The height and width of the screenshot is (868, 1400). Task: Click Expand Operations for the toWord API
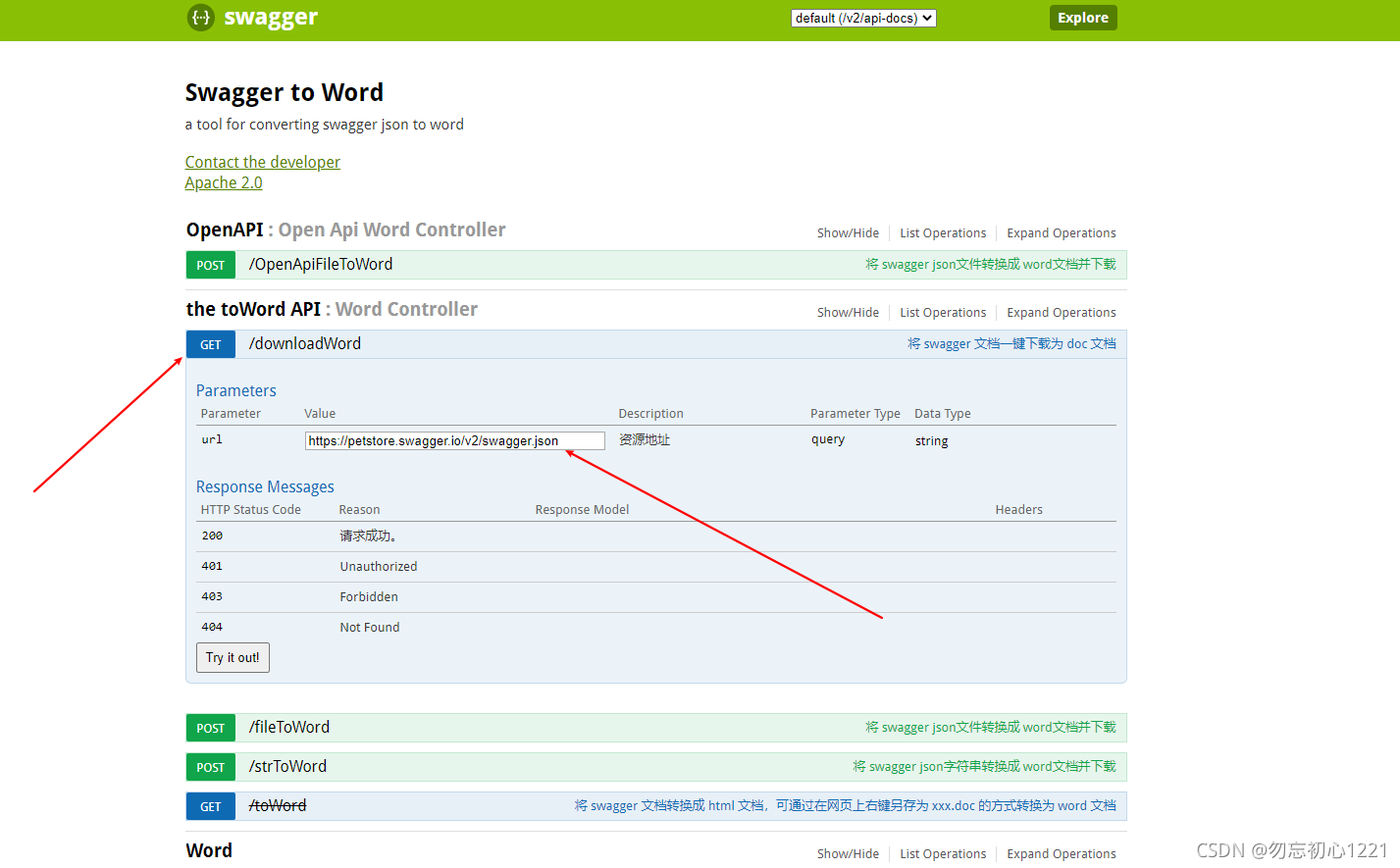coord(1062,313)
